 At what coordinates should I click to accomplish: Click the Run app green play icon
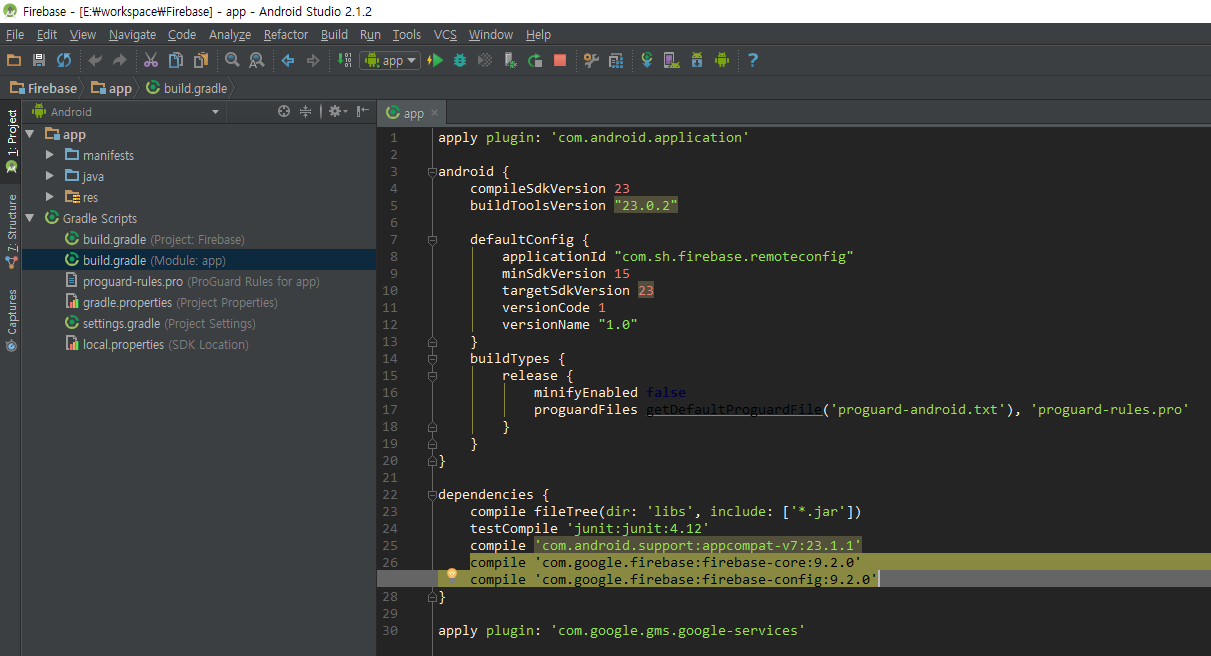[x=435, y=60]
